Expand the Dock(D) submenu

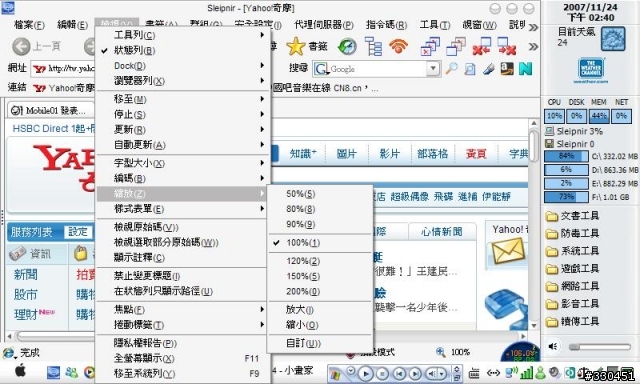click(183, 66)
